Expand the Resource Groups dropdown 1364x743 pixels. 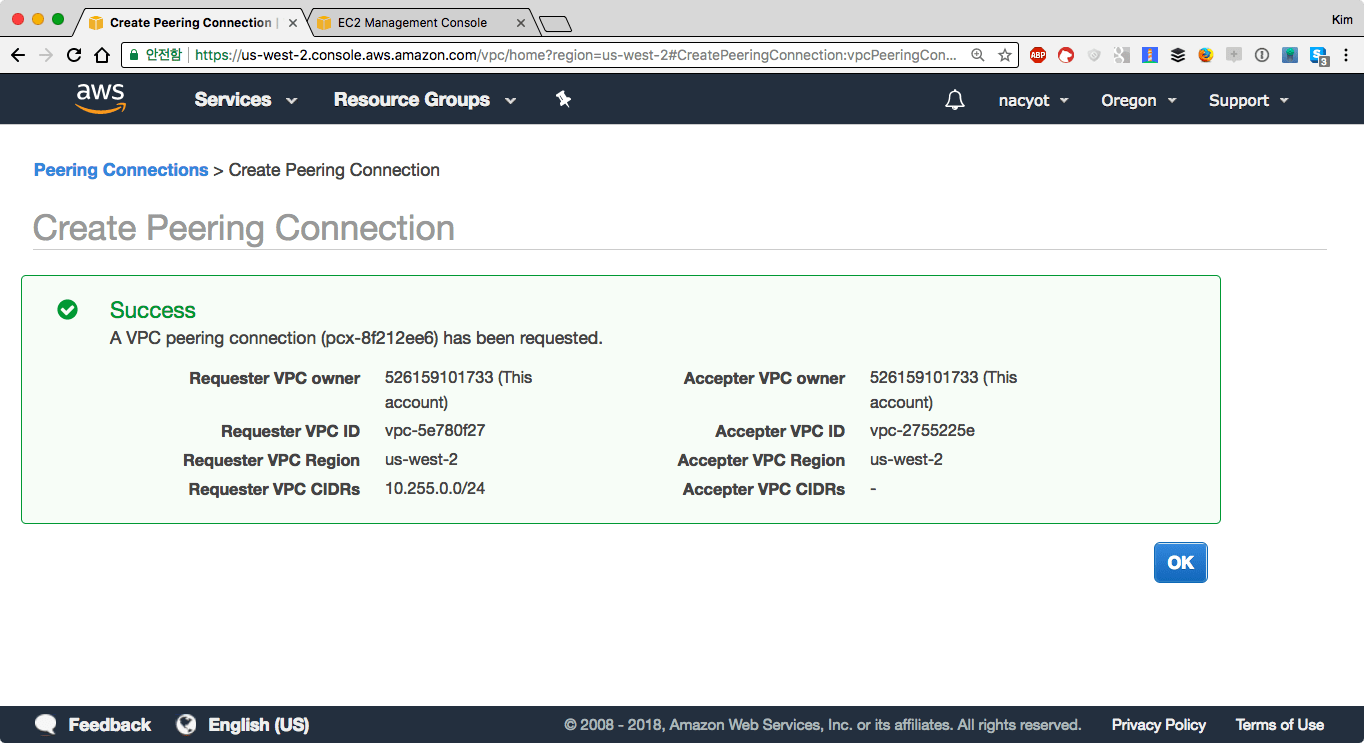coord(424,100)
